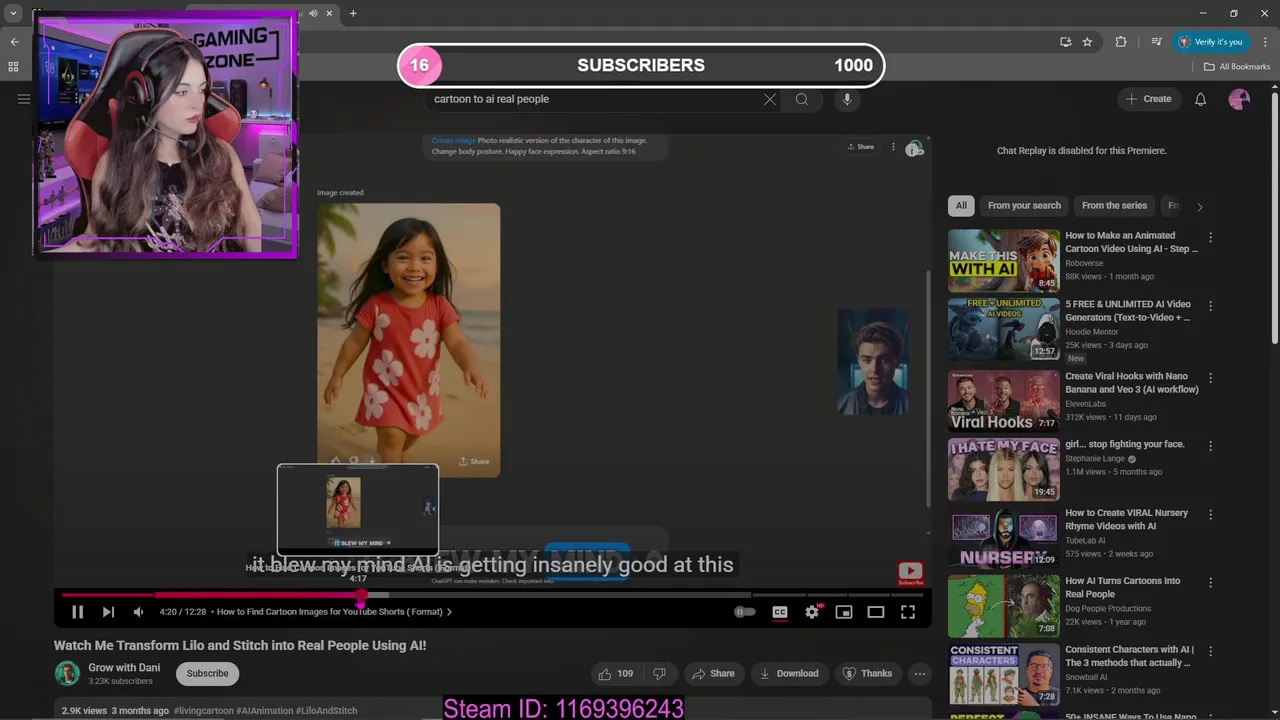Skip to next video
The image size is (1280, 720).
108,612
